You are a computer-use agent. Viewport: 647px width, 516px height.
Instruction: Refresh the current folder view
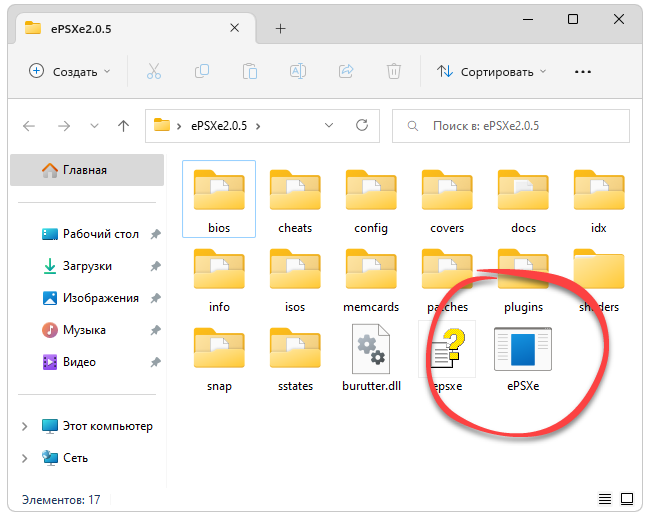(362, 125)
